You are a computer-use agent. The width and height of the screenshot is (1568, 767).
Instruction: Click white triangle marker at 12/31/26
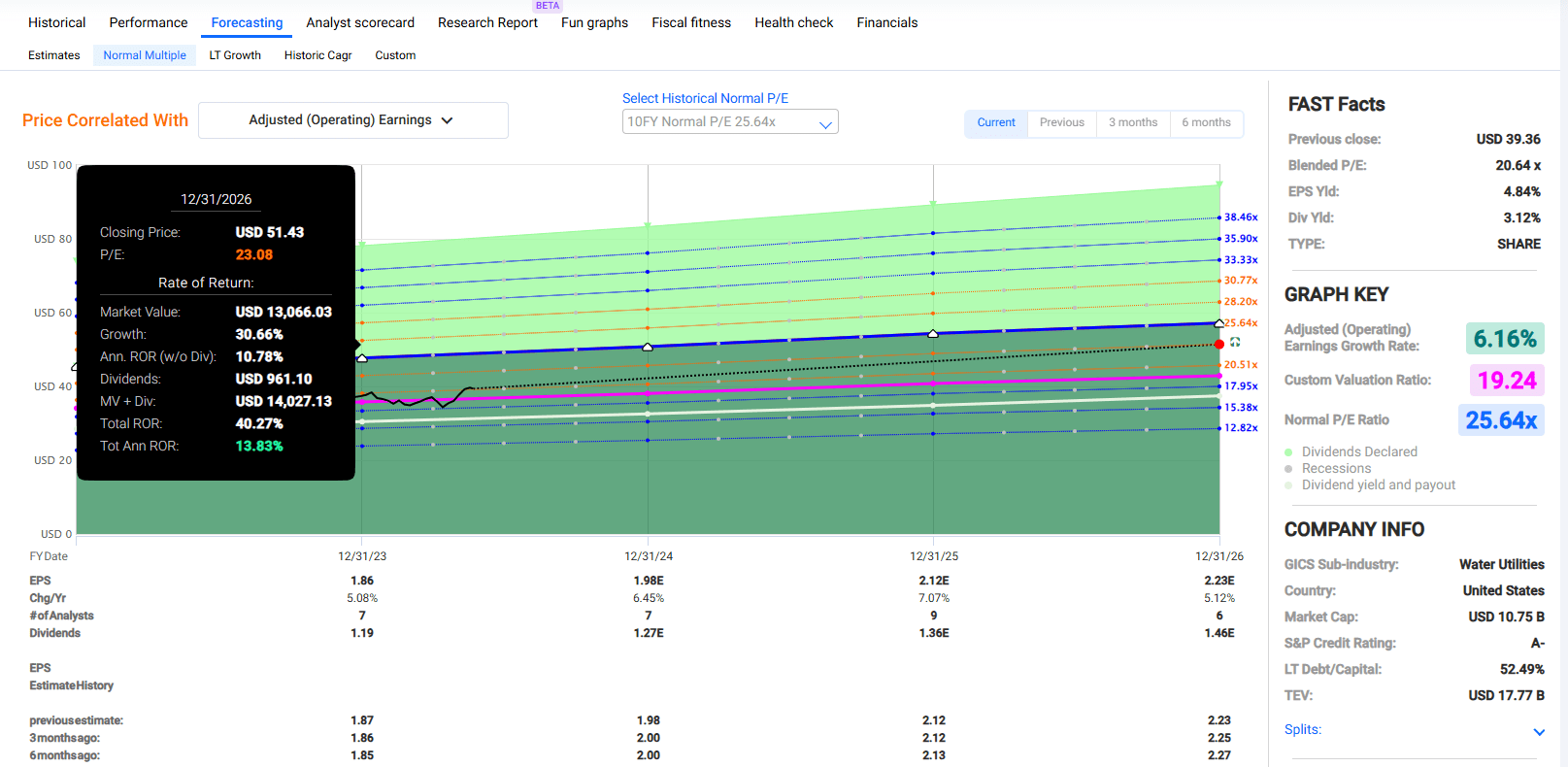[1219, 323]
